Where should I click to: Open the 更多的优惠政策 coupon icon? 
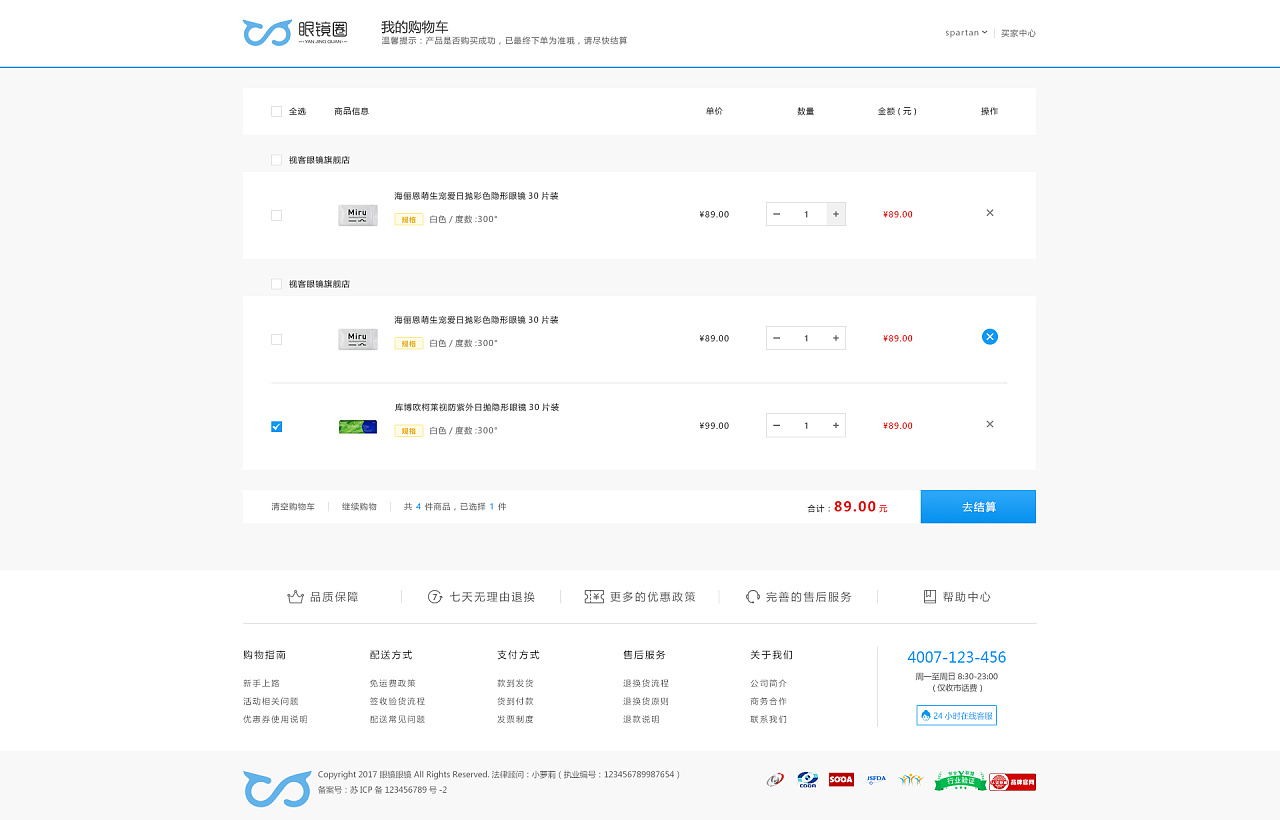(x=594, y=596)
